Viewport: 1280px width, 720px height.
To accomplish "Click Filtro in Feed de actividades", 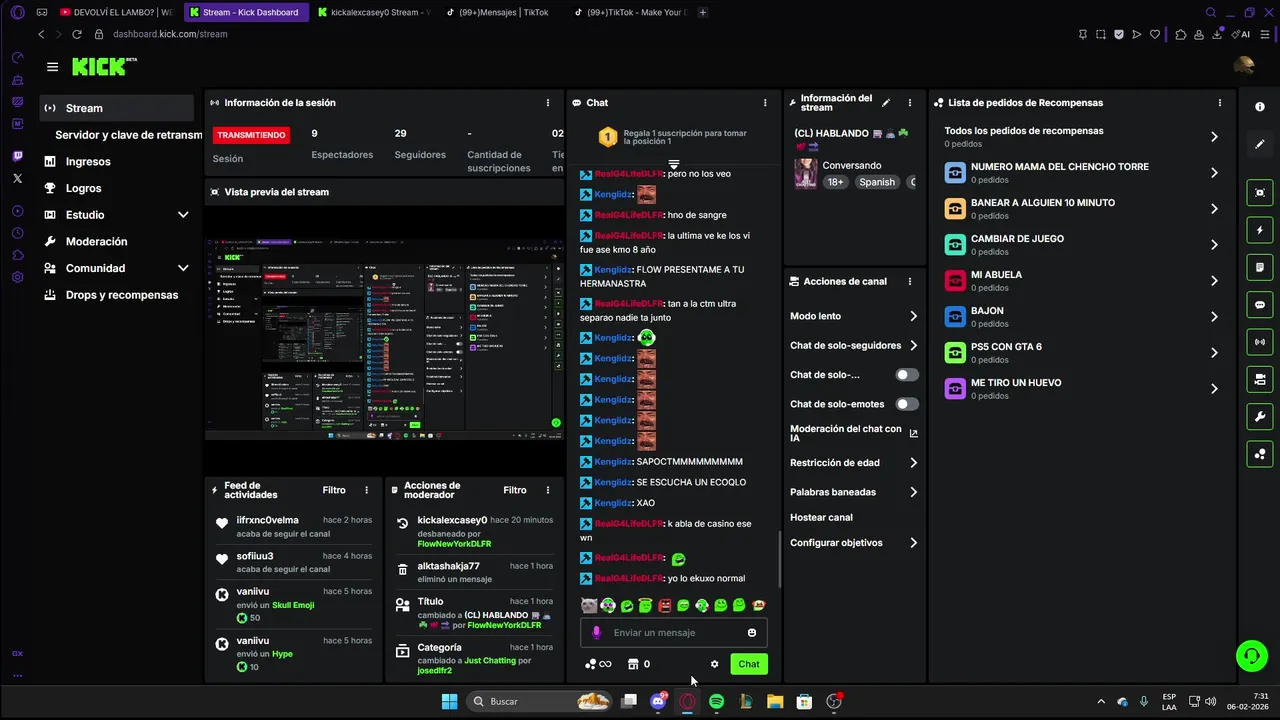I will pos(334,490).
